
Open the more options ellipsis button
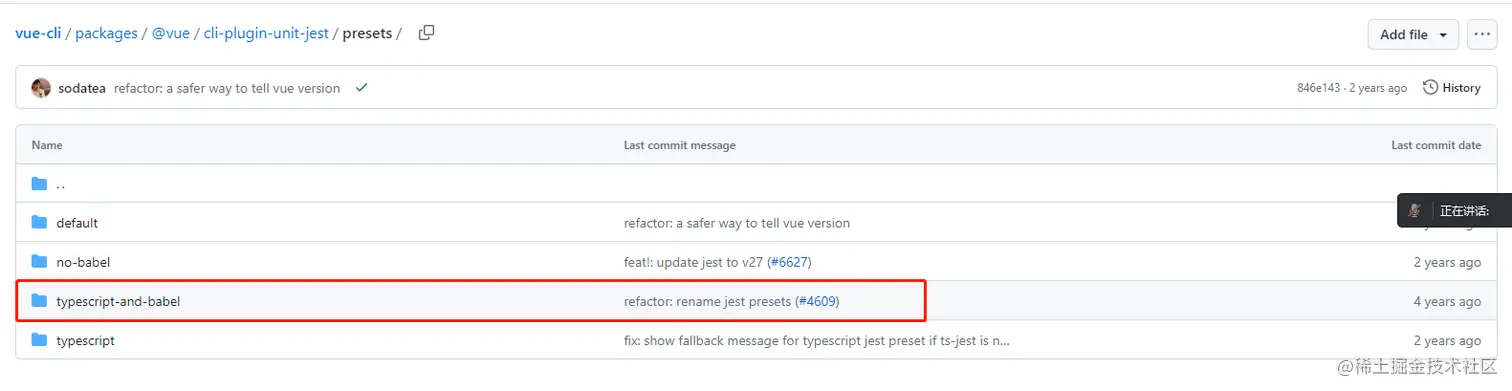click(x=1482, y=34)
